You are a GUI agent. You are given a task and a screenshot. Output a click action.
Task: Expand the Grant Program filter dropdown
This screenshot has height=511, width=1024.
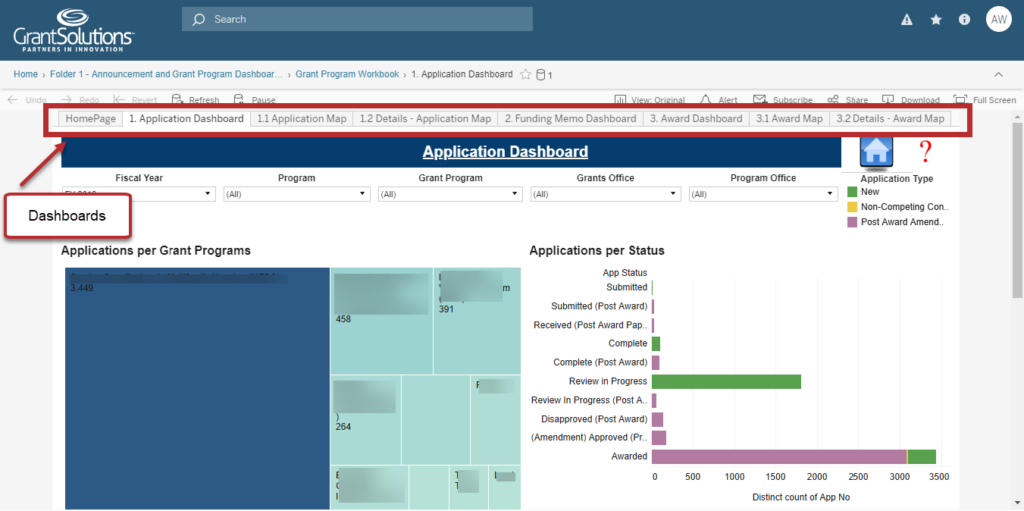[x=451, y=194]
